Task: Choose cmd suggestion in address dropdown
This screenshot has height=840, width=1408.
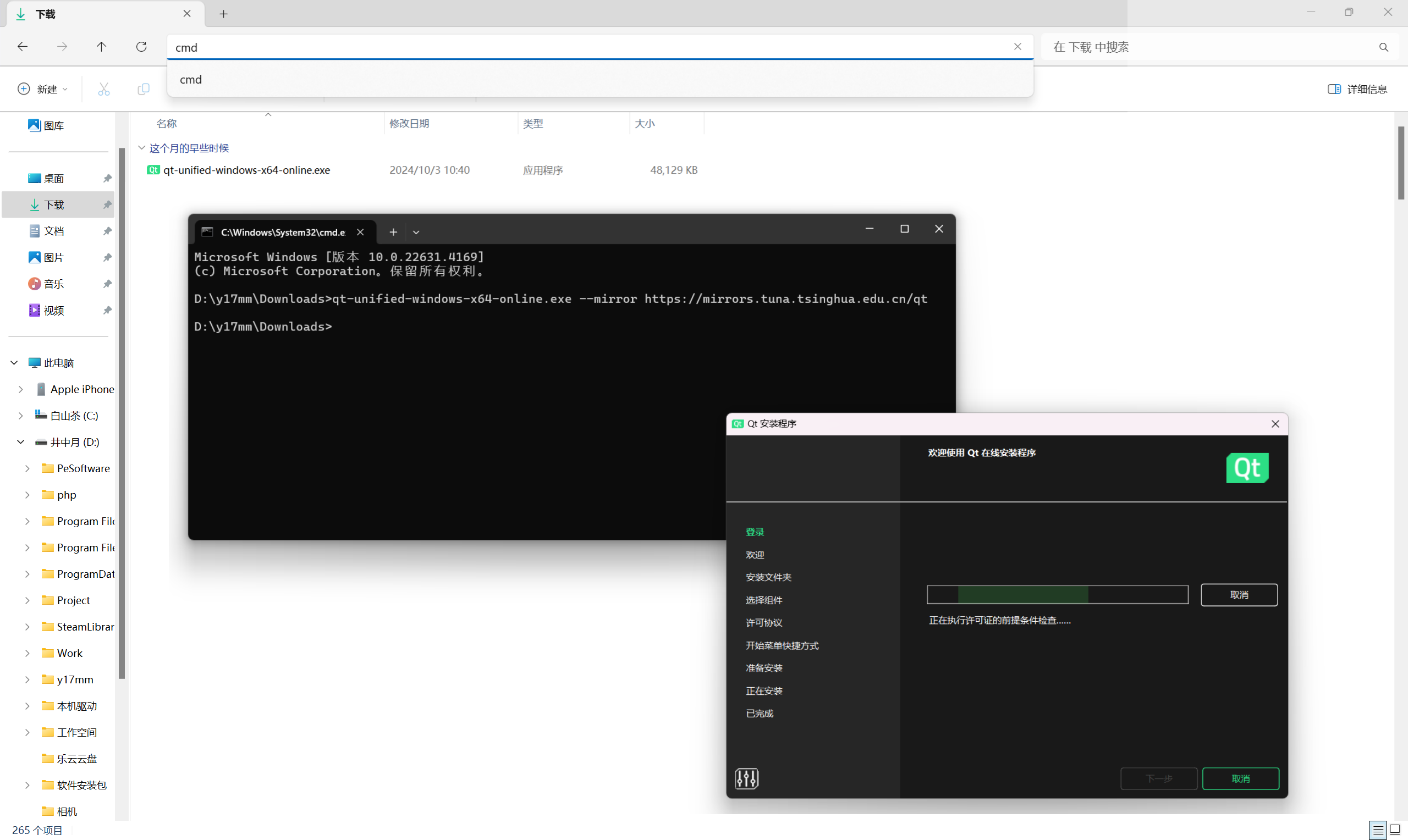Action: click(600, 80)
